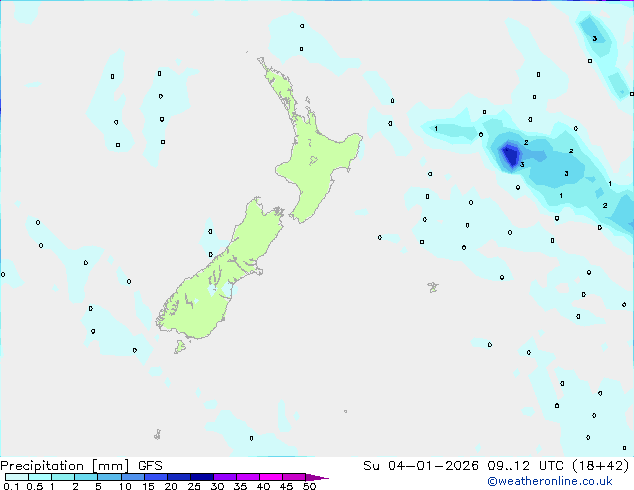This screenshot has width=634, height=490.
Task: Pick the 1–2 mm legend swatch
Action: 63,477
